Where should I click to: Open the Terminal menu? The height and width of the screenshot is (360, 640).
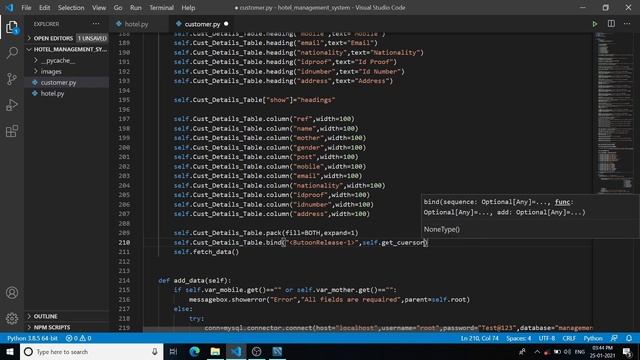[x=162, y=8]
